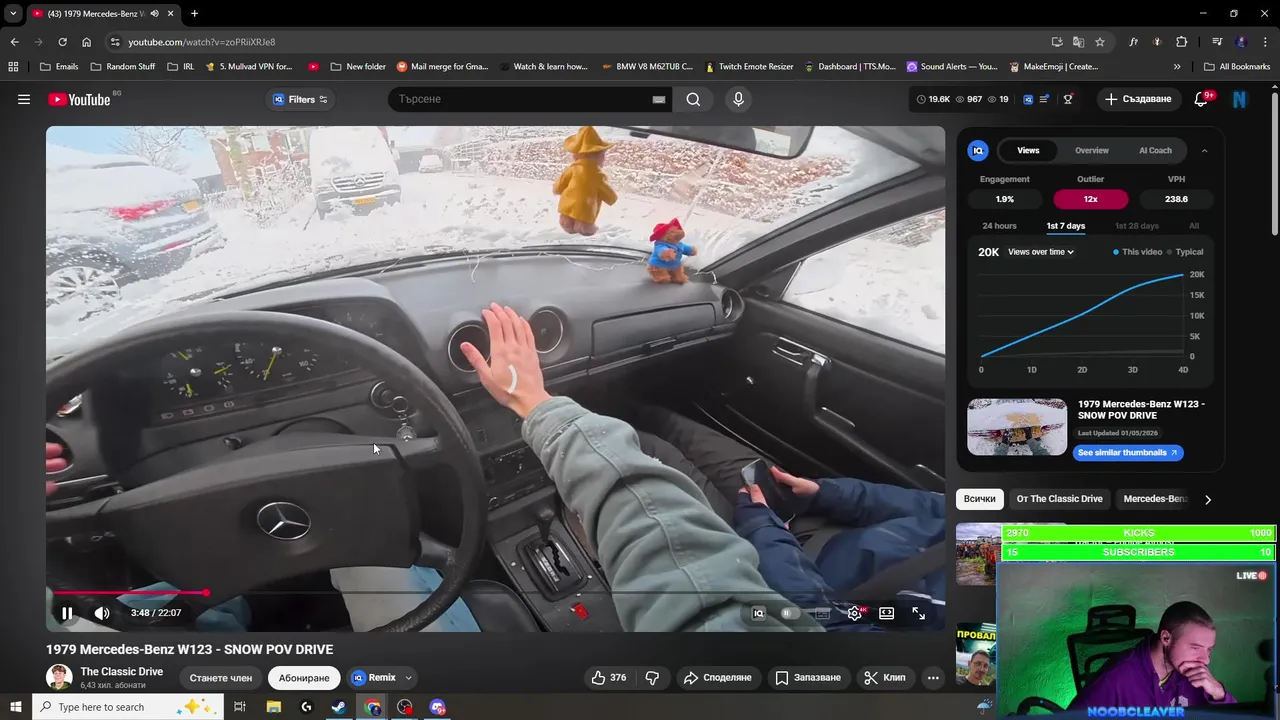Image resolution: width=1280 pixels, height=720 pixels.
Task: Click the vidIQ list icon in header toolbar
Action: point(1045,99)
